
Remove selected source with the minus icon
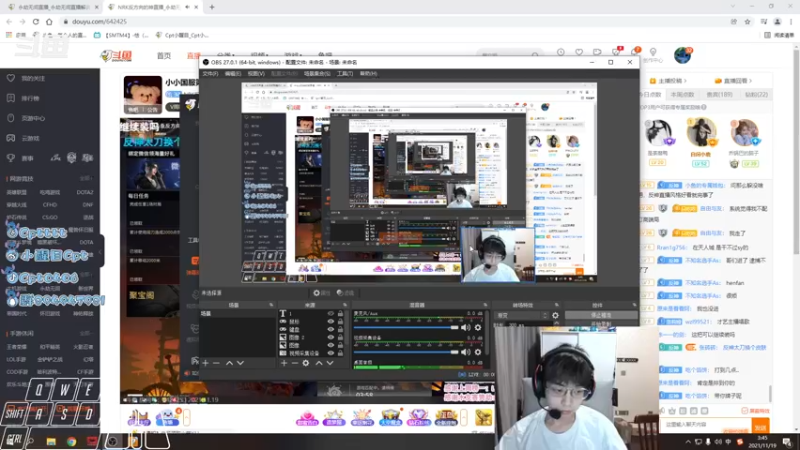[294, 363]
